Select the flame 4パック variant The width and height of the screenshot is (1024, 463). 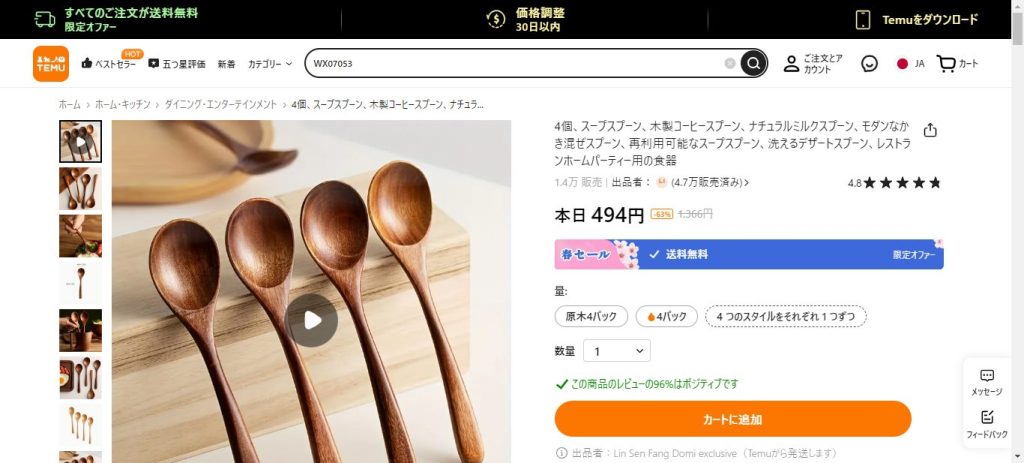click(666, 317)
